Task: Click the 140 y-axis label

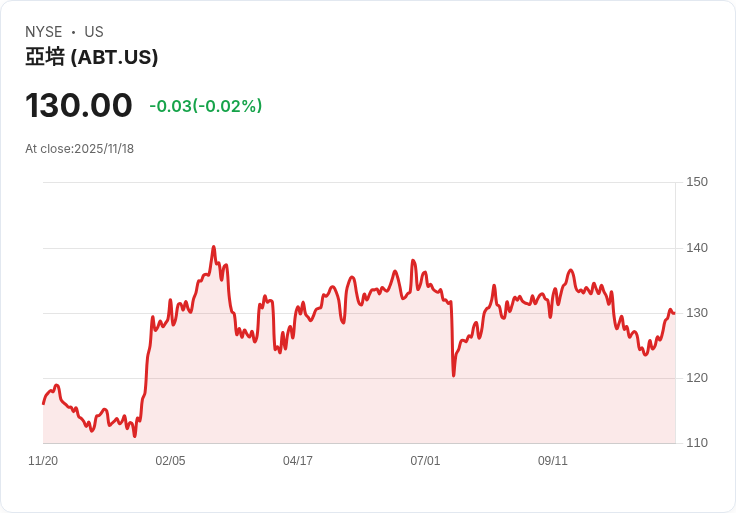Action: point(697,248)
